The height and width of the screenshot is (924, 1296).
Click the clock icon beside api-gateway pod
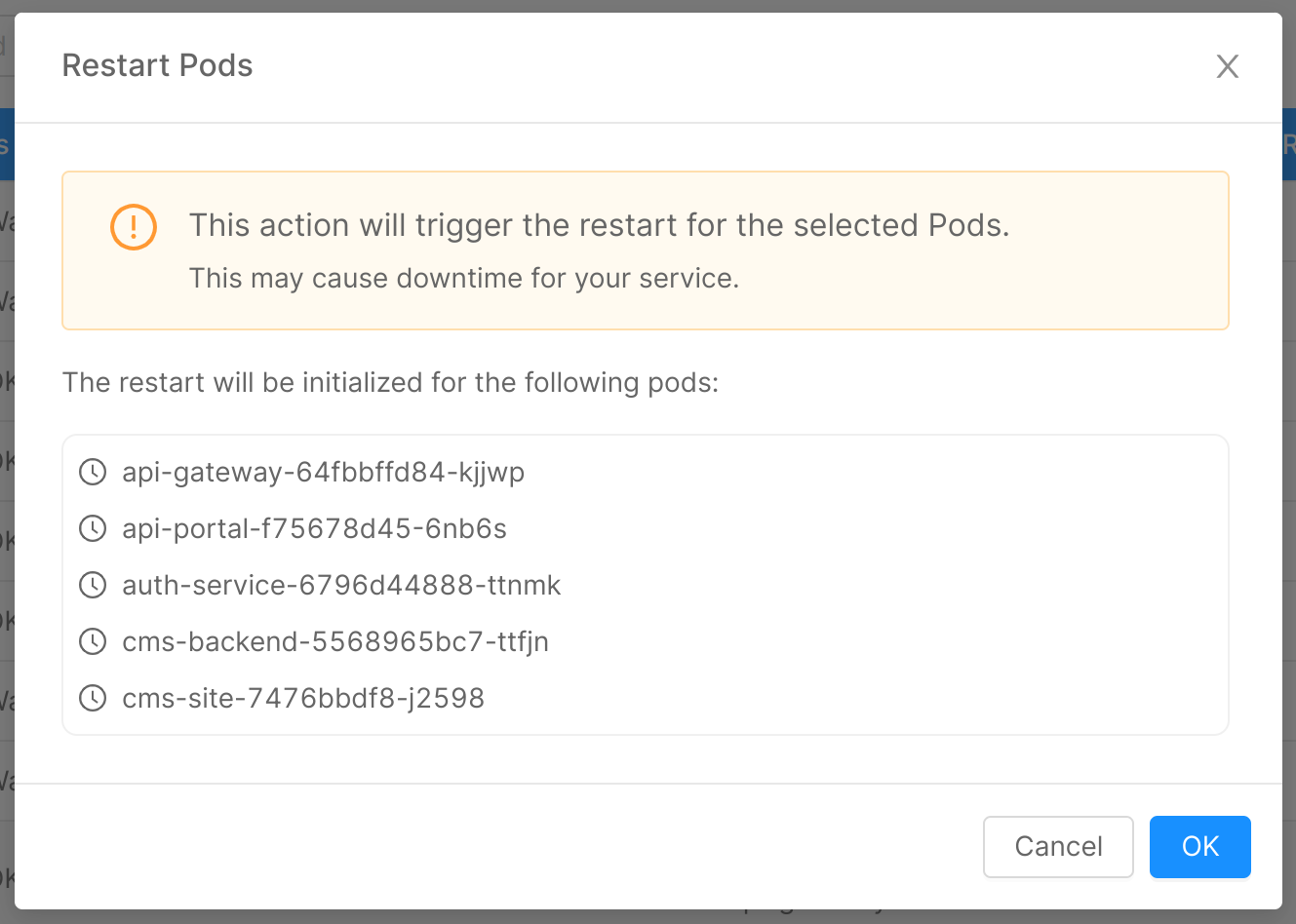pos(93,473)
